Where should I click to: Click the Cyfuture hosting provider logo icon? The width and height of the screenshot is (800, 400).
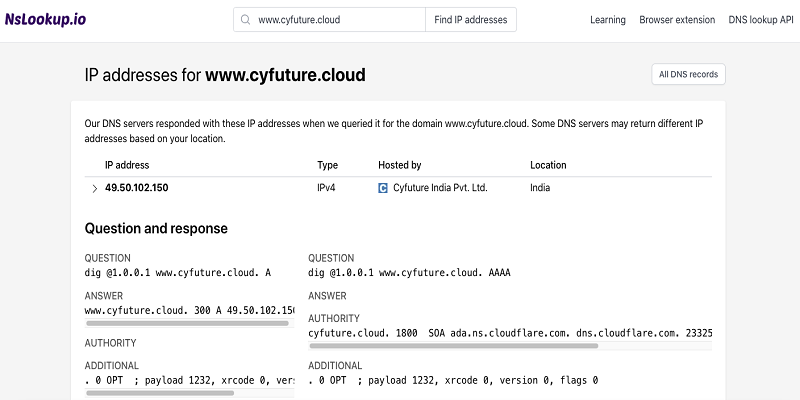tap(383, 188)
